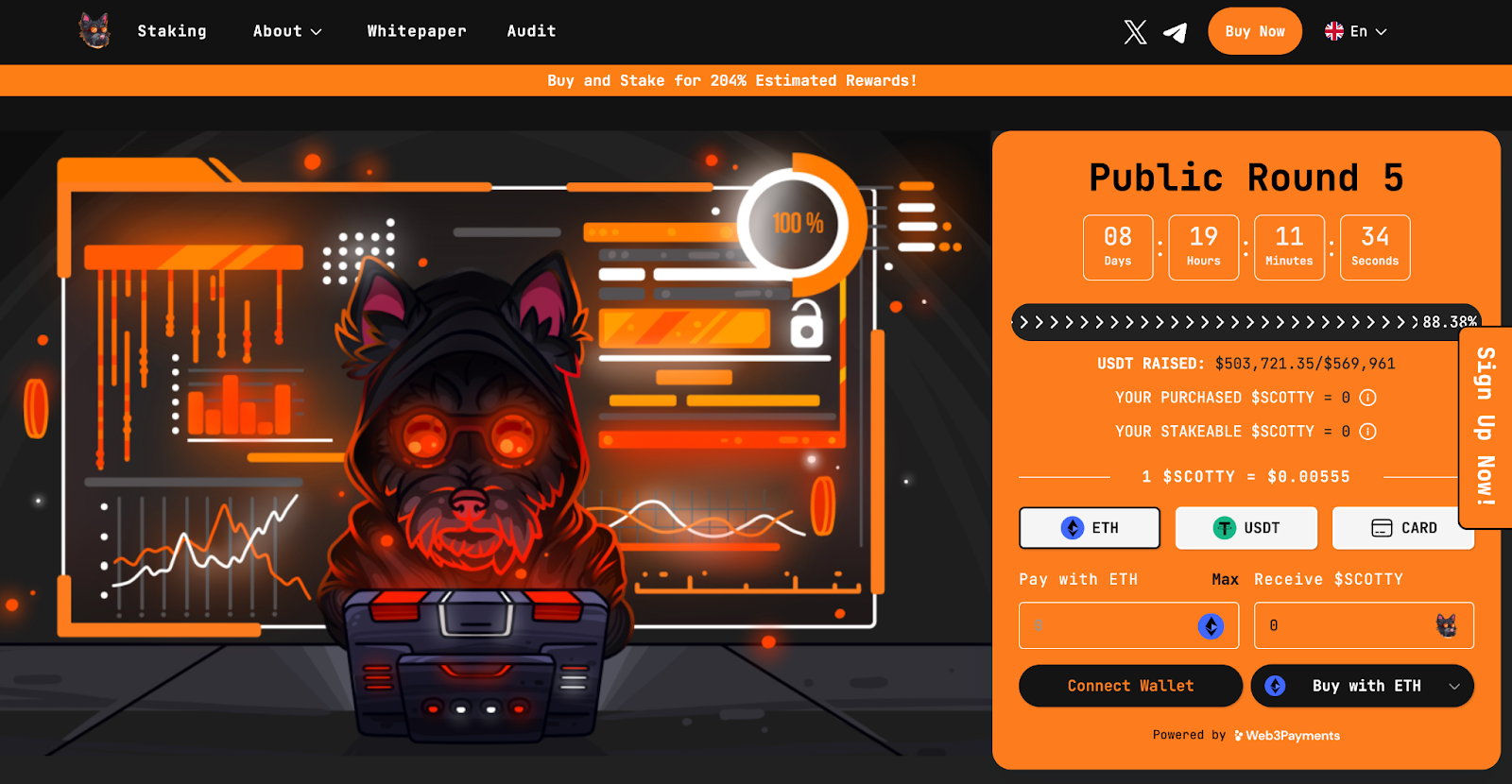Open the Whitepaper menu item
The height and width of the screenshot is (784, 1512).
[417, 31]
